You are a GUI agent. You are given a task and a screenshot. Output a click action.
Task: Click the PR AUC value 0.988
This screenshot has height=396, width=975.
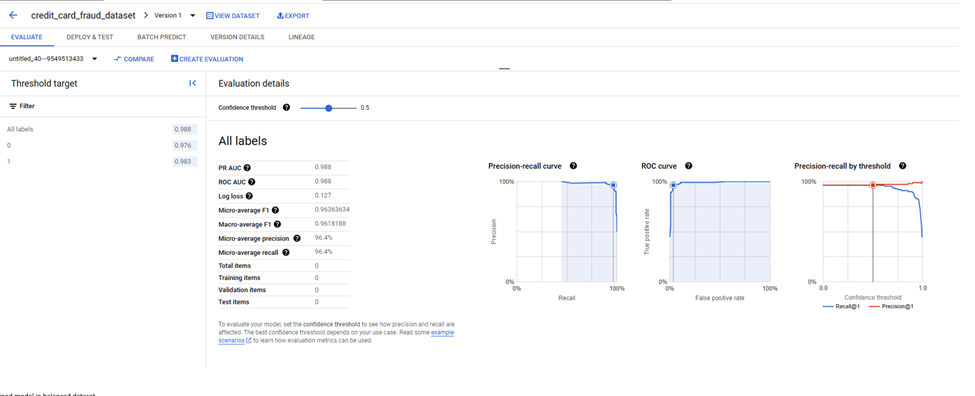[x=323, y=168]
